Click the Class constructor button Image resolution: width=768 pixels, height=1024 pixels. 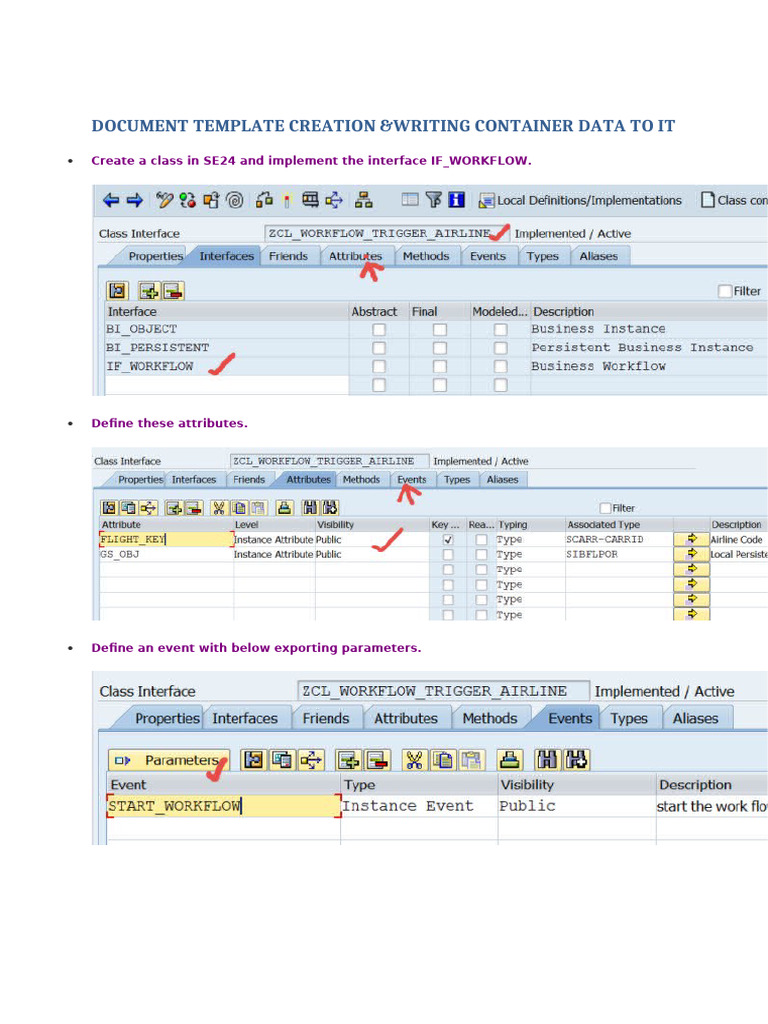click(734, 200)
